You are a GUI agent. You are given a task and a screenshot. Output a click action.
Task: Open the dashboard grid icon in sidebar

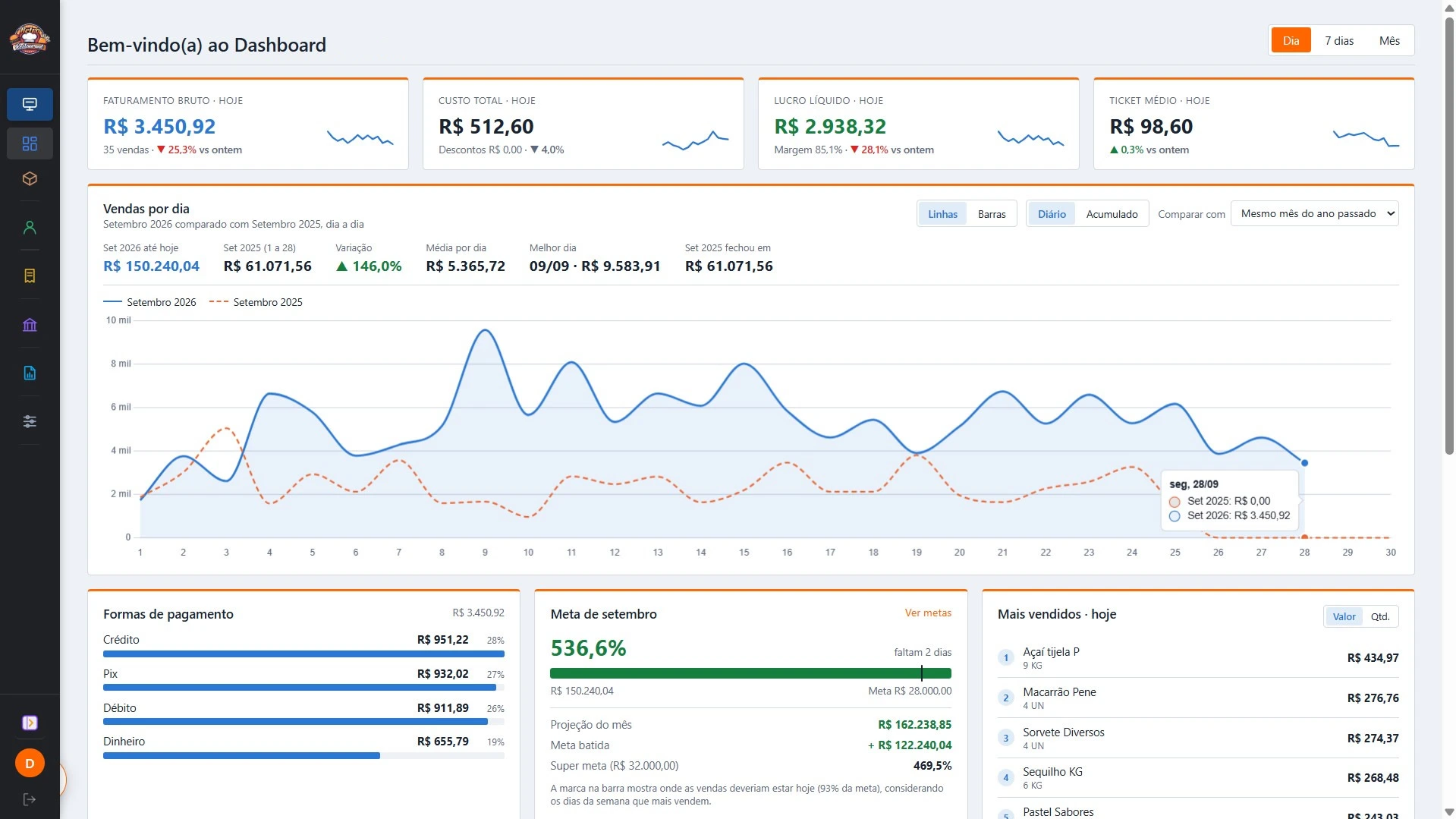click(30, 143)
